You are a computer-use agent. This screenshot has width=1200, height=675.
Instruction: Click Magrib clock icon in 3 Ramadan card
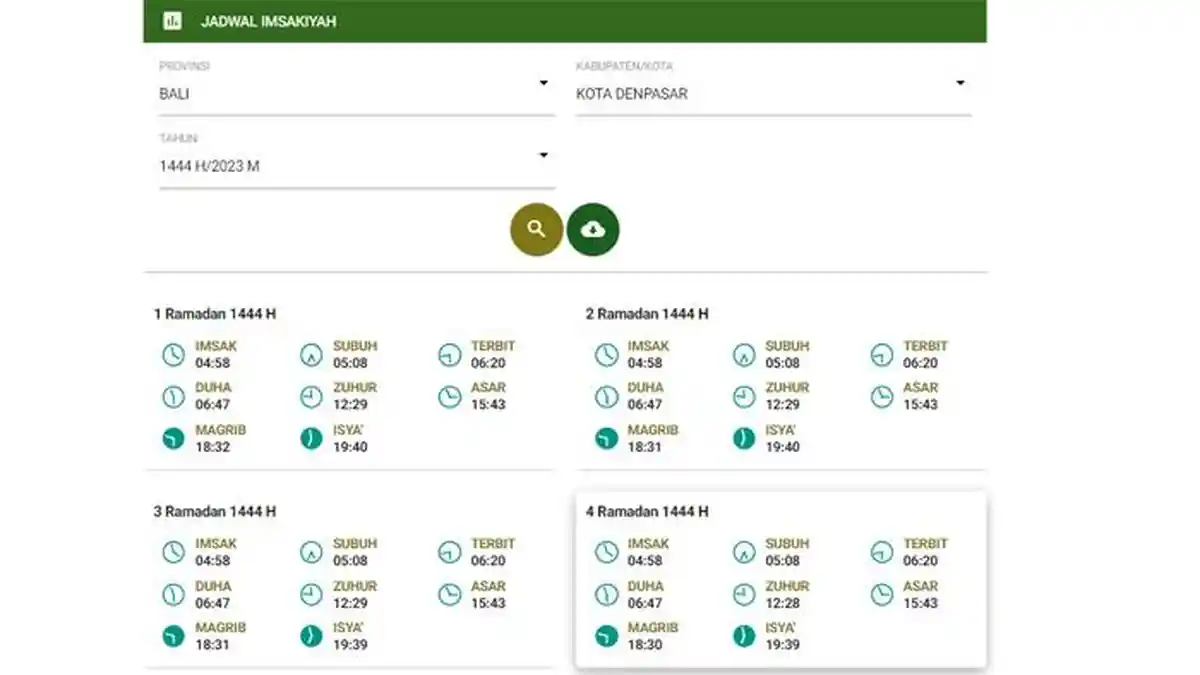point(174,636)
